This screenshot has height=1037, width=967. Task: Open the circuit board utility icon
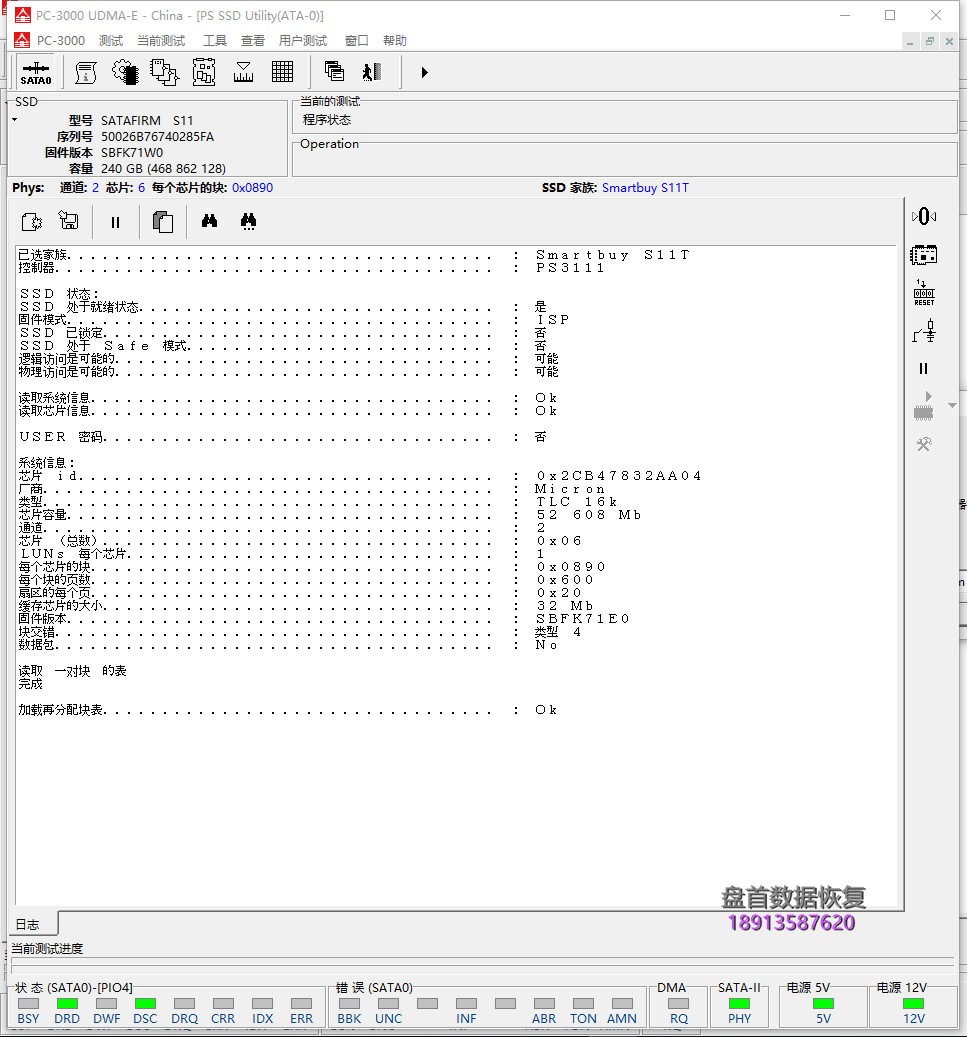click(204, 72)
